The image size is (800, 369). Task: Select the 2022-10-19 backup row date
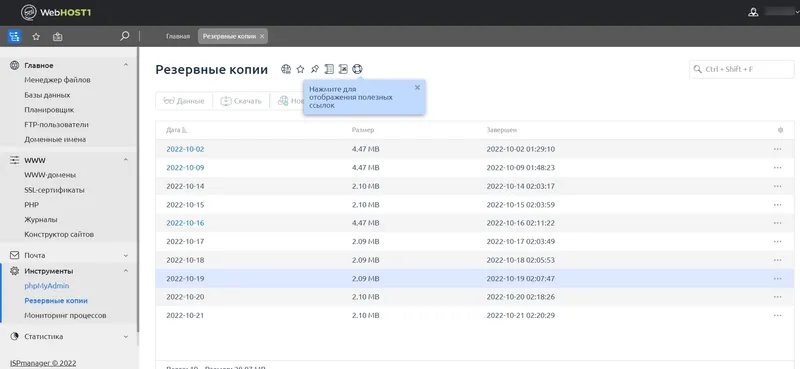[x=185, y=279]
